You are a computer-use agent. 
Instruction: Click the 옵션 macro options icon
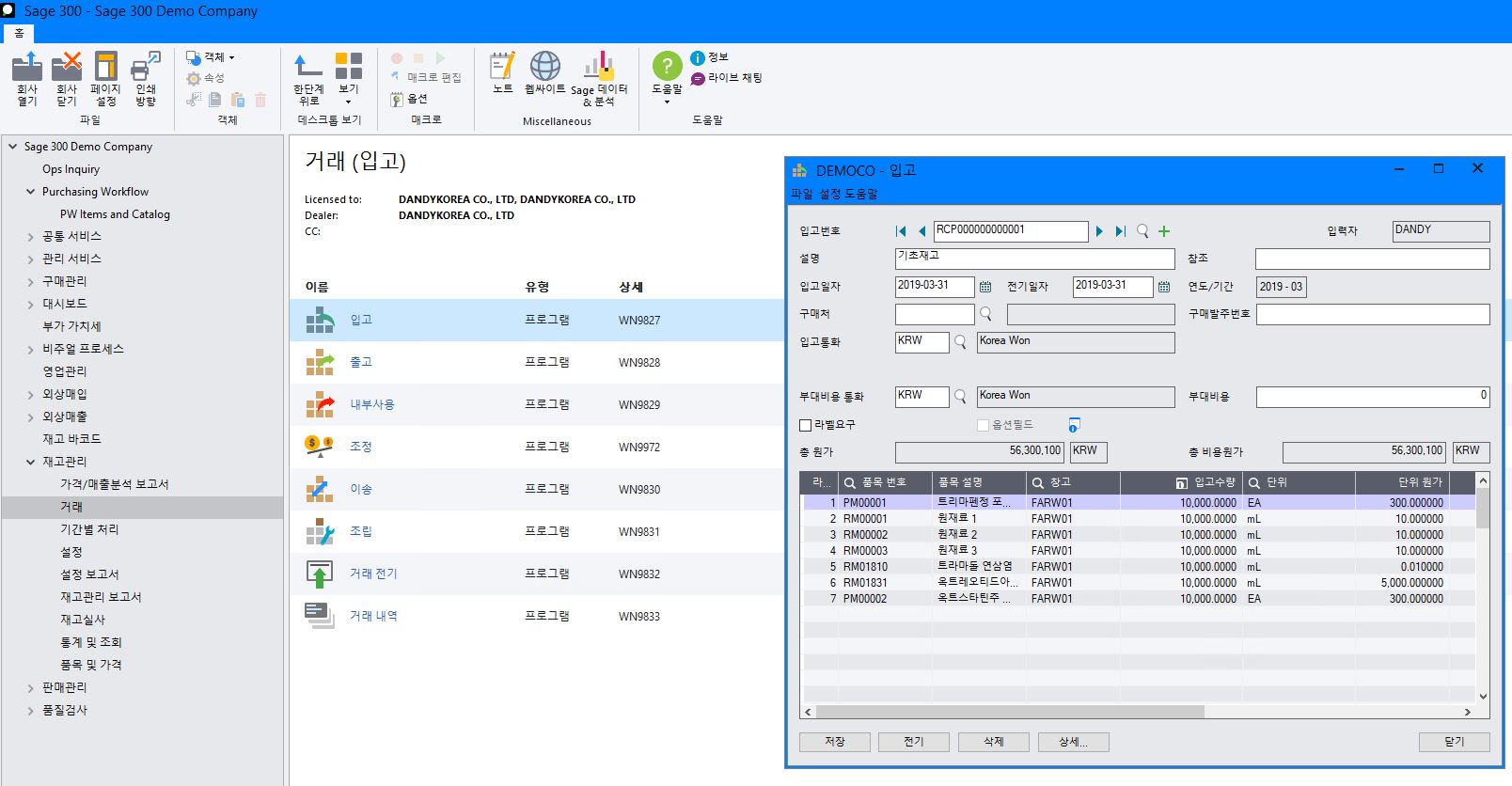tap(397, 99)
